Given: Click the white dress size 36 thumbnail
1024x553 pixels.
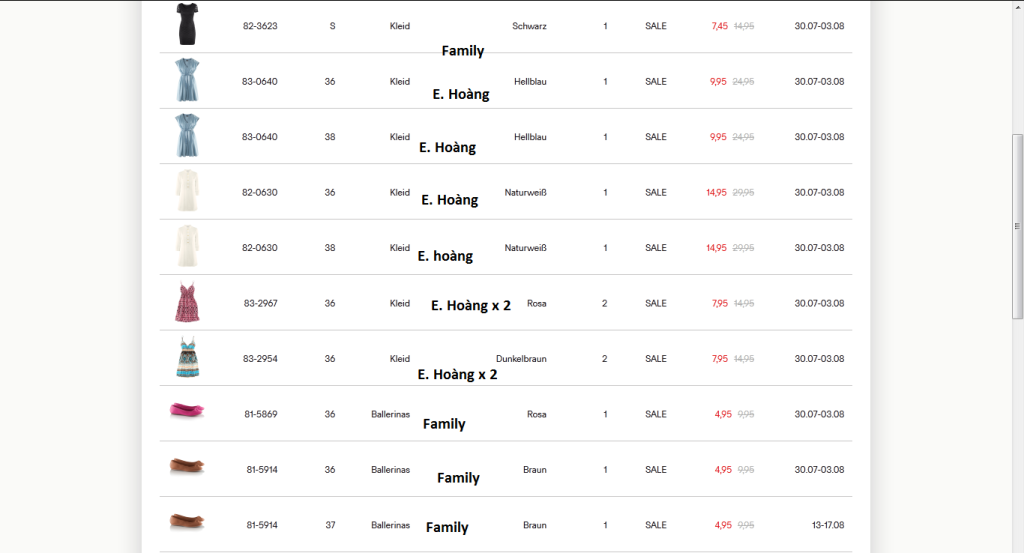Looking at the screenshot, I should pos(186,191).
